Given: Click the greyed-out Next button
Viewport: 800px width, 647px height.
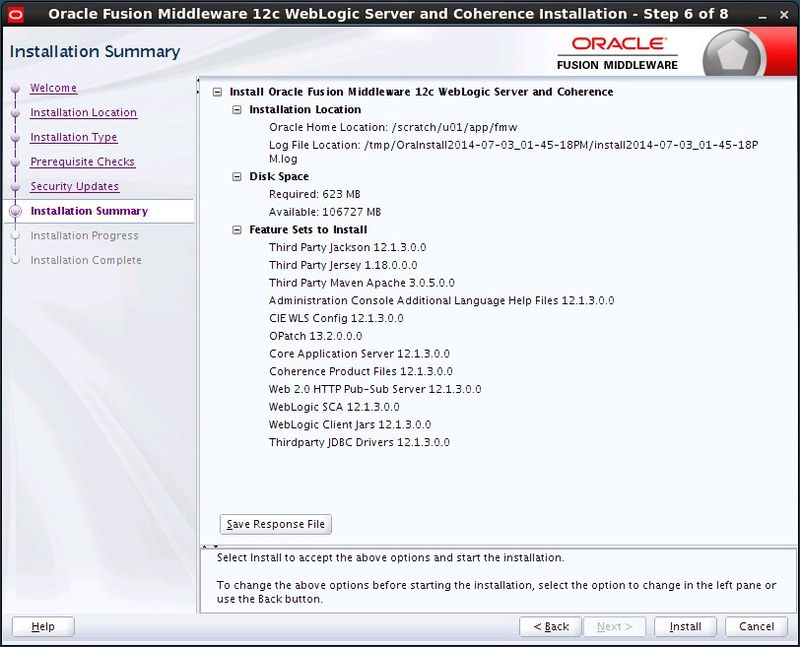Looking at the screenshot, I should coord(615,627).
